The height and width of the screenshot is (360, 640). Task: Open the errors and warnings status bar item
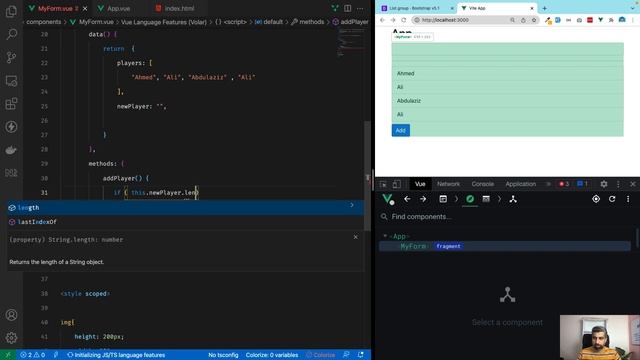(33, 355)
